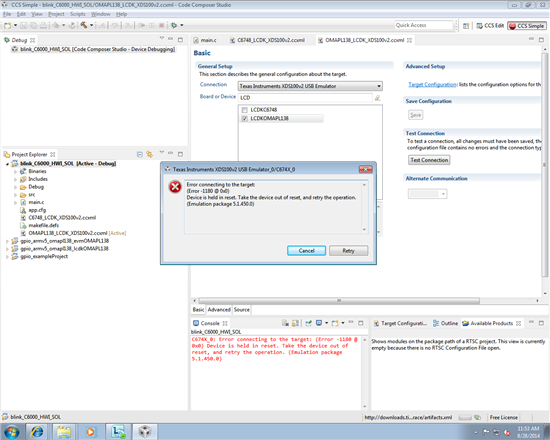
Task: Click Retry in the error dialog
Action: [x=348, y=251]
